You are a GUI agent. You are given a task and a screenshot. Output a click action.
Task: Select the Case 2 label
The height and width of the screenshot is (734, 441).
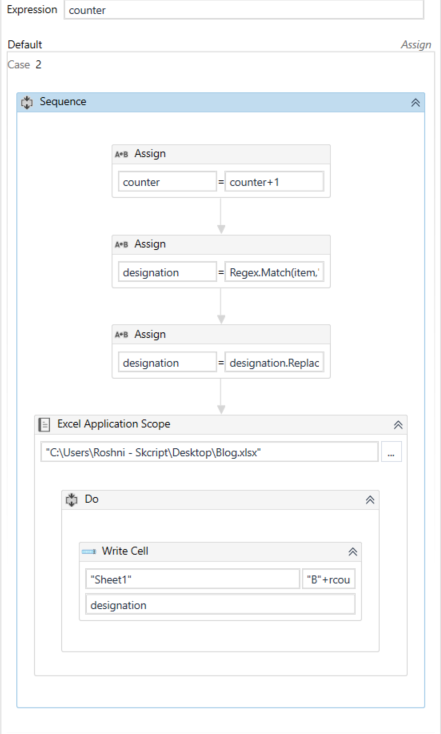[24, 65]
